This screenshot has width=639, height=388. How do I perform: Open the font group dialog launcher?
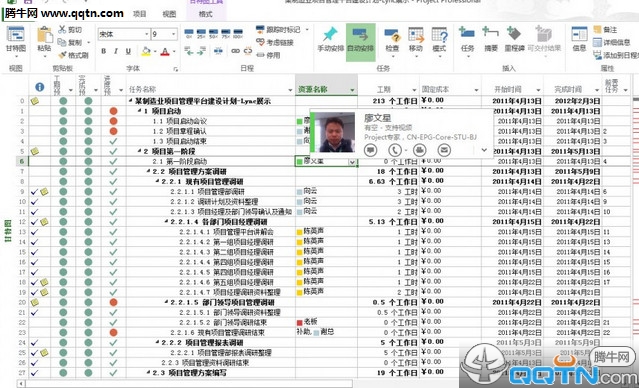click(176, 69)
